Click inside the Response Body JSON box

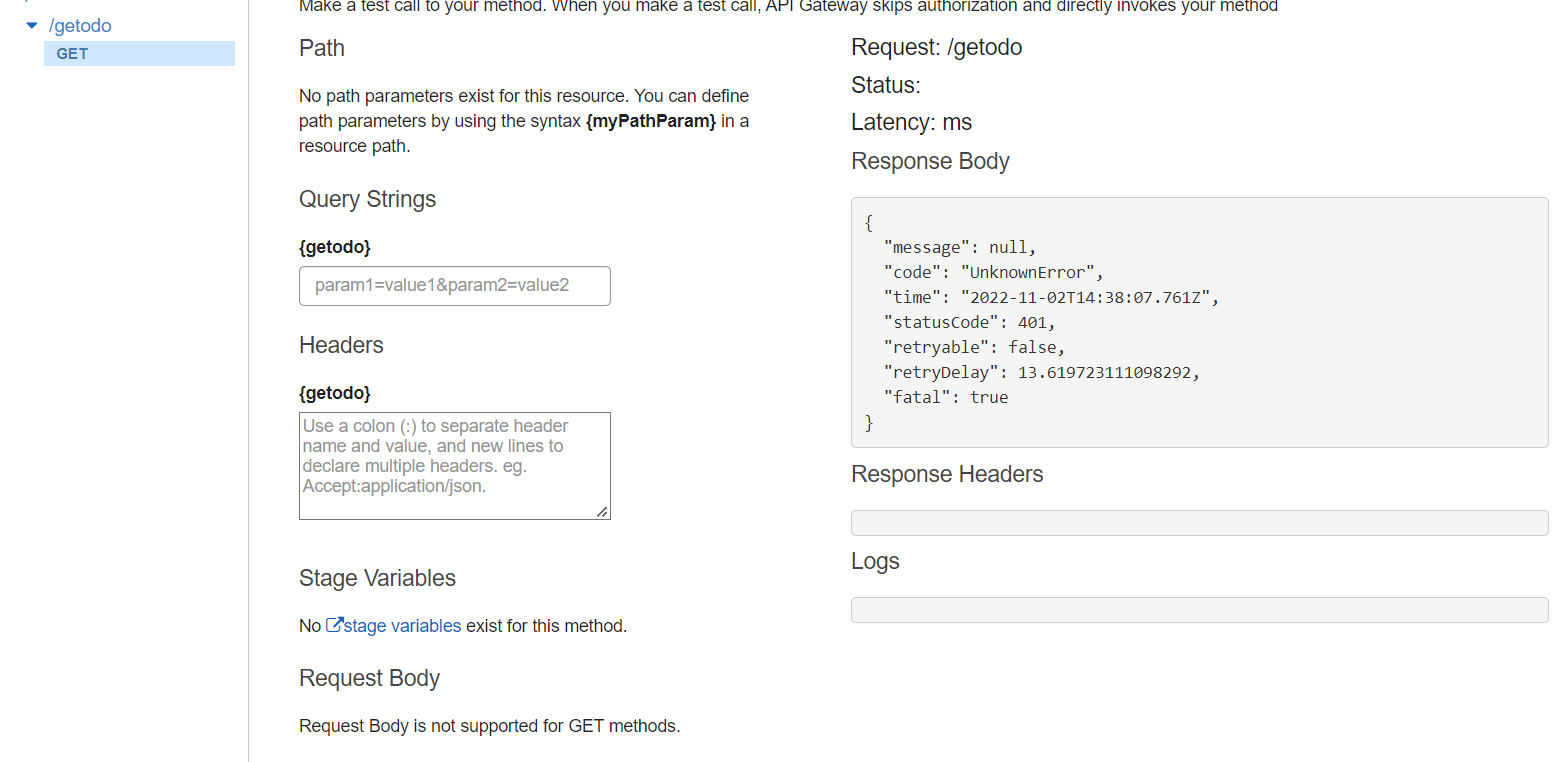1198,322
